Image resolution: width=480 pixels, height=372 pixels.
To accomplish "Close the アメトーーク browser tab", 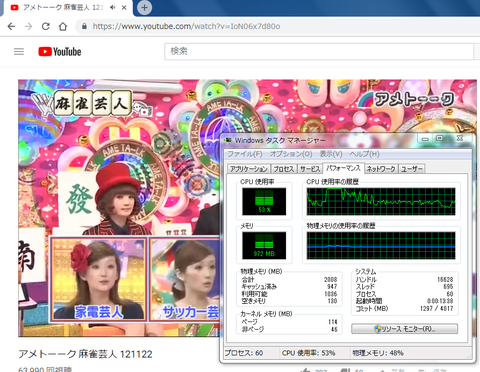I will (x=124, y=7).
